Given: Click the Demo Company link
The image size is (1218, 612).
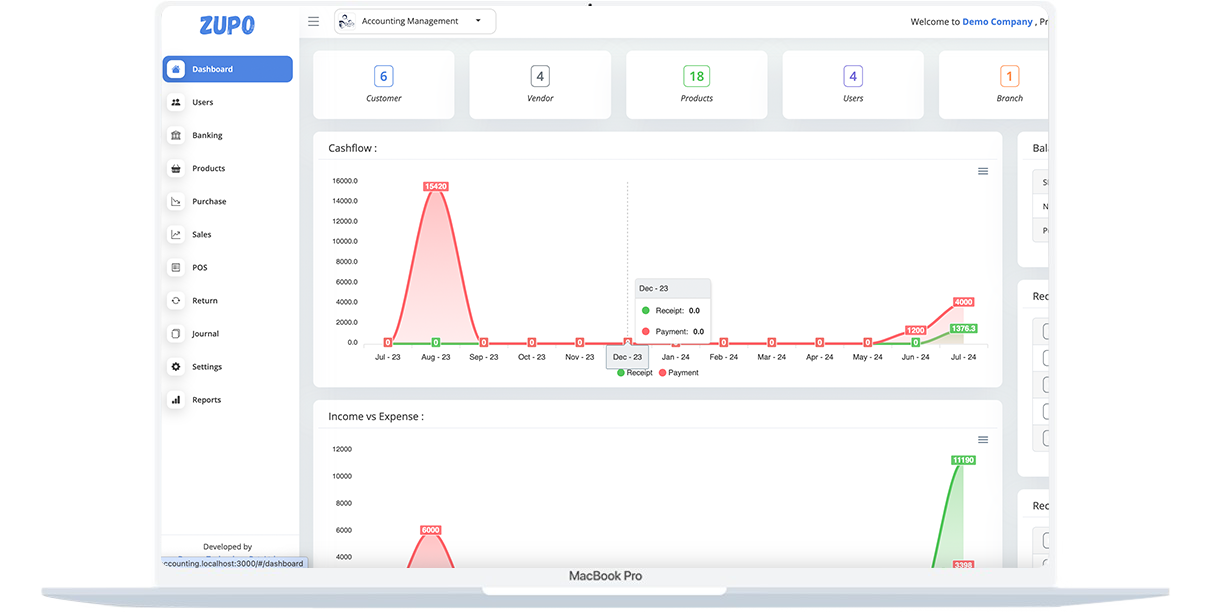Looking at the screenshot, I should (996, 21).
